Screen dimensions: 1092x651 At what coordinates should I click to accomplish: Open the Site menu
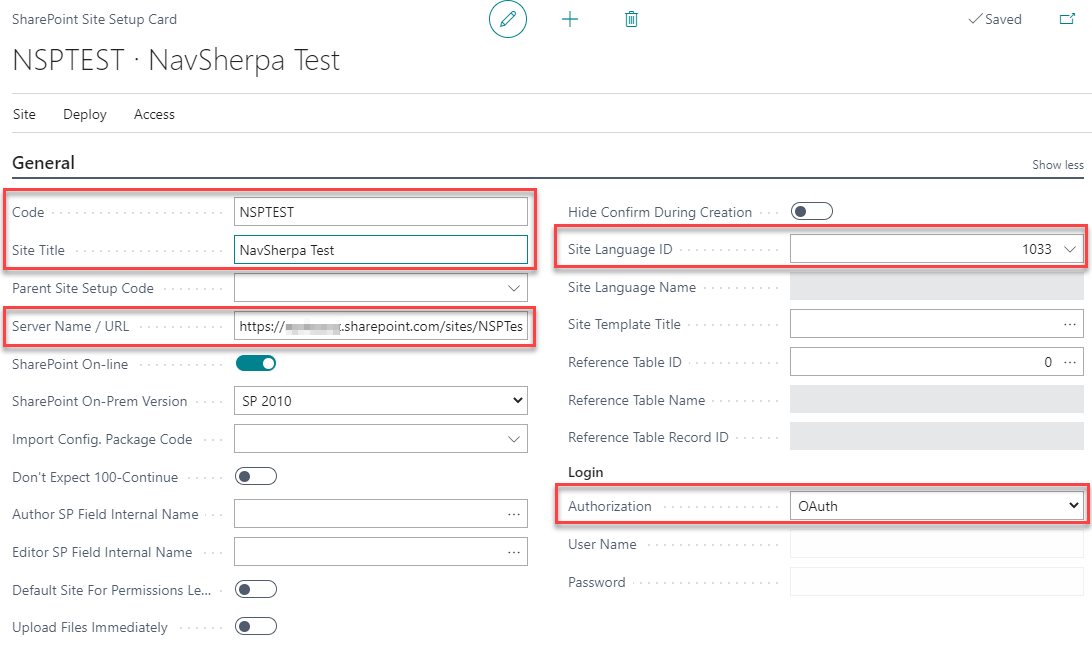(x=24, y=114)
